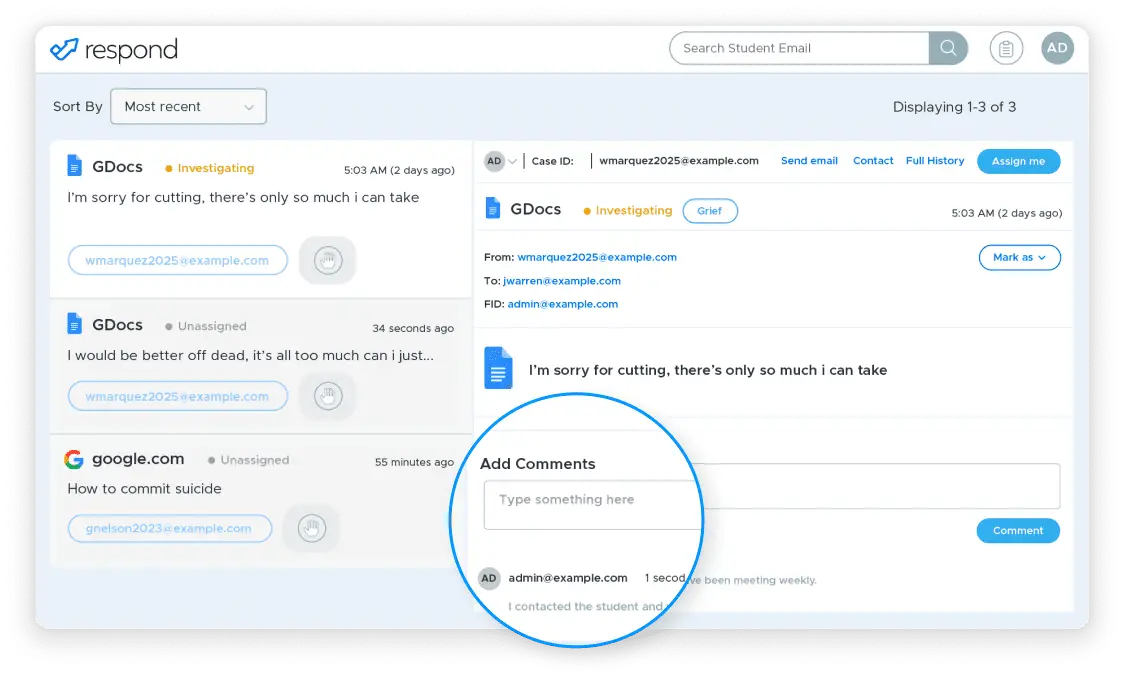This screenshot has width=1122, height=675.
Task: Open the AD user avatar menu
Action: pos(1057,48)
